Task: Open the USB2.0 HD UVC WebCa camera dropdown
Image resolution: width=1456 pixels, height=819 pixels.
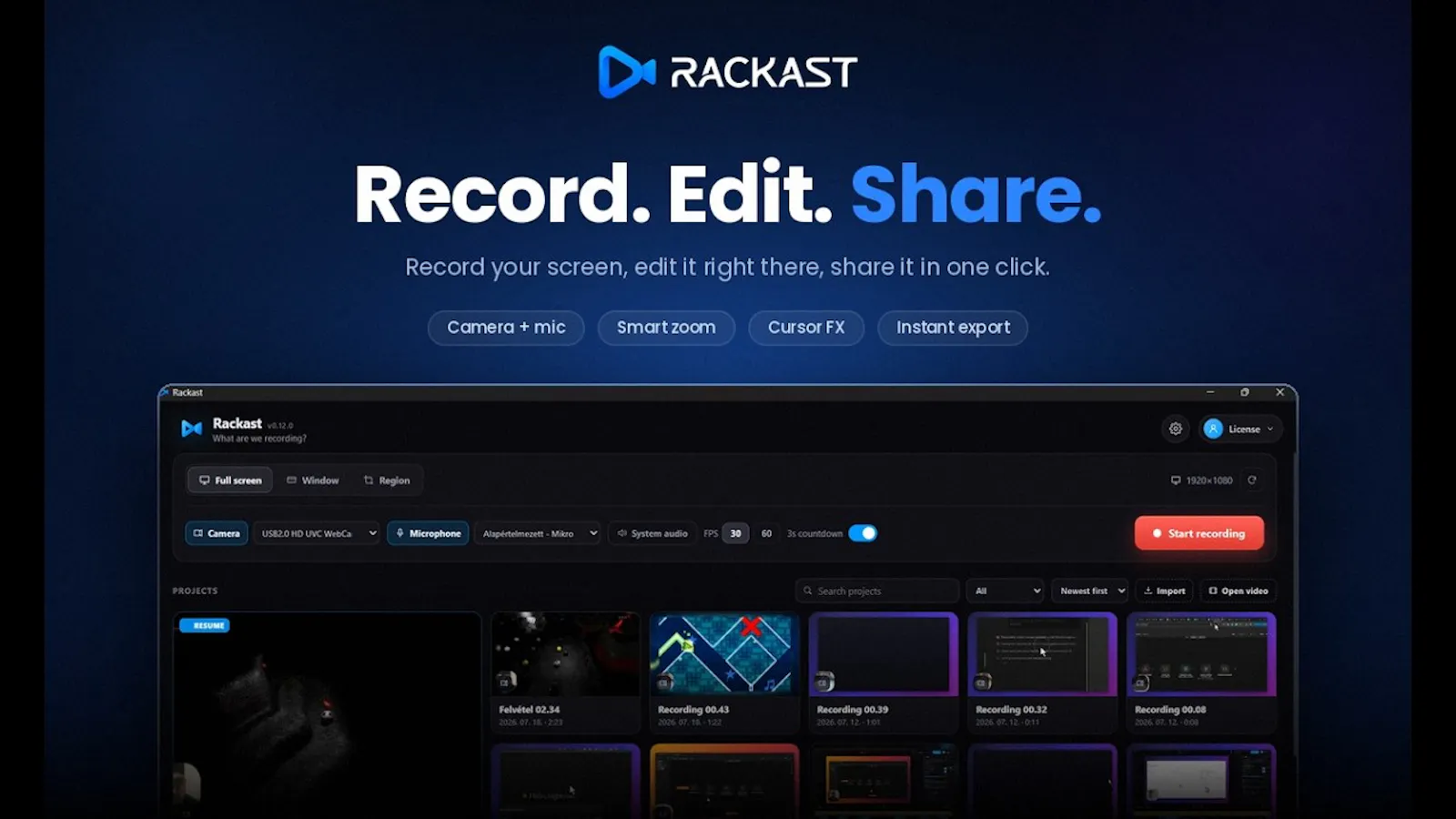Action: point(316,533)
